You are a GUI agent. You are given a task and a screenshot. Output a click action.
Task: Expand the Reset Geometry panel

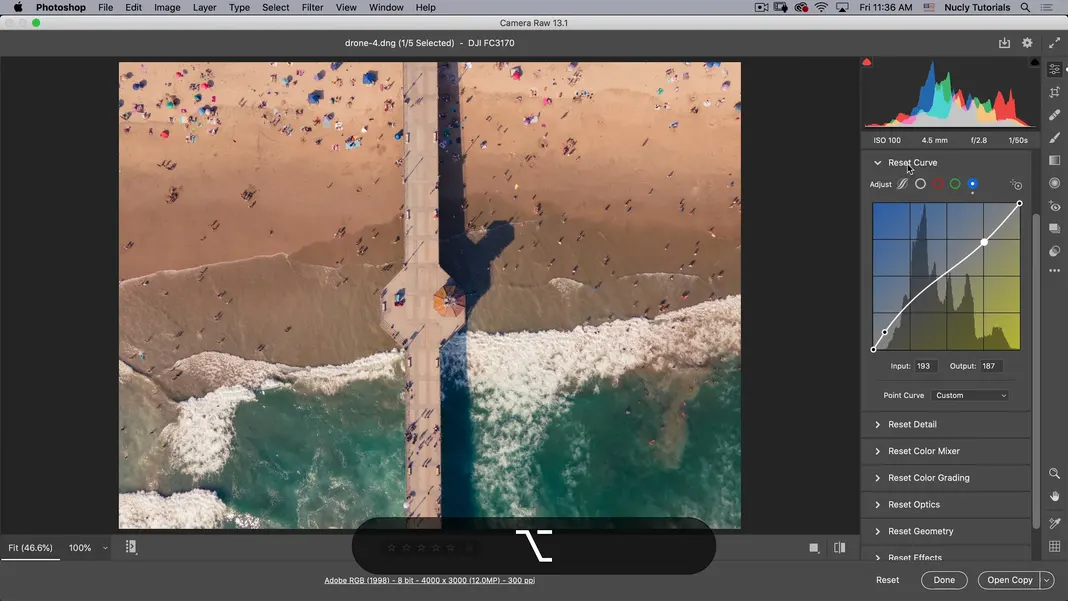[x=877, y=531]
